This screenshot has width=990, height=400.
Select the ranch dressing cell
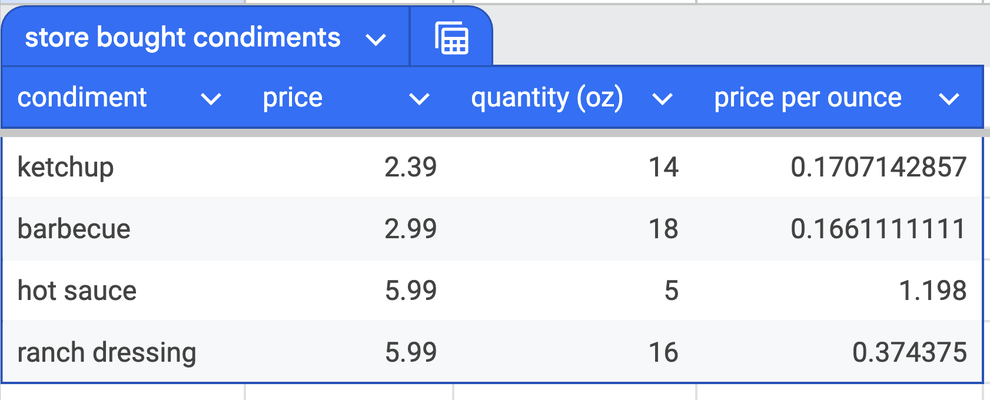click(x=107, y=352)
